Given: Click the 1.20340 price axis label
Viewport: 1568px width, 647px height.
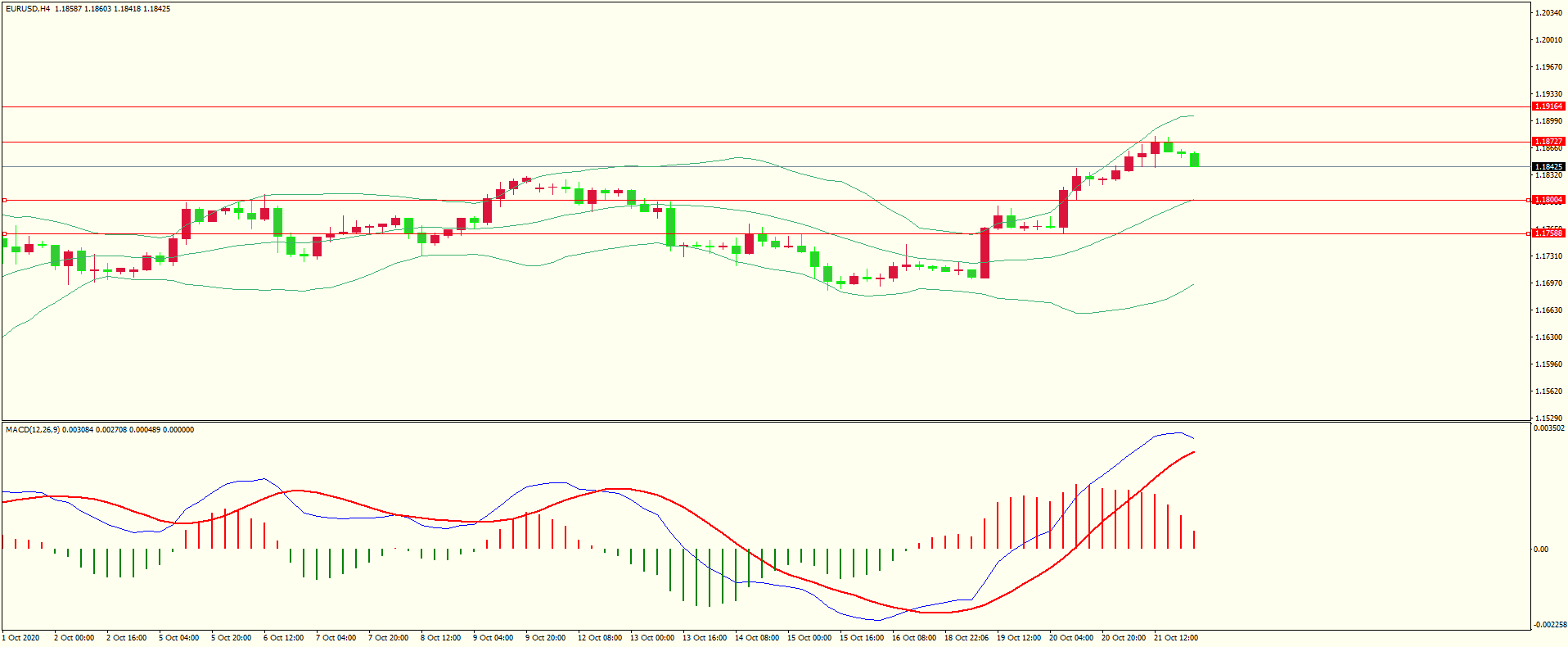Looking at the screenshot, I should point(1549,13).
